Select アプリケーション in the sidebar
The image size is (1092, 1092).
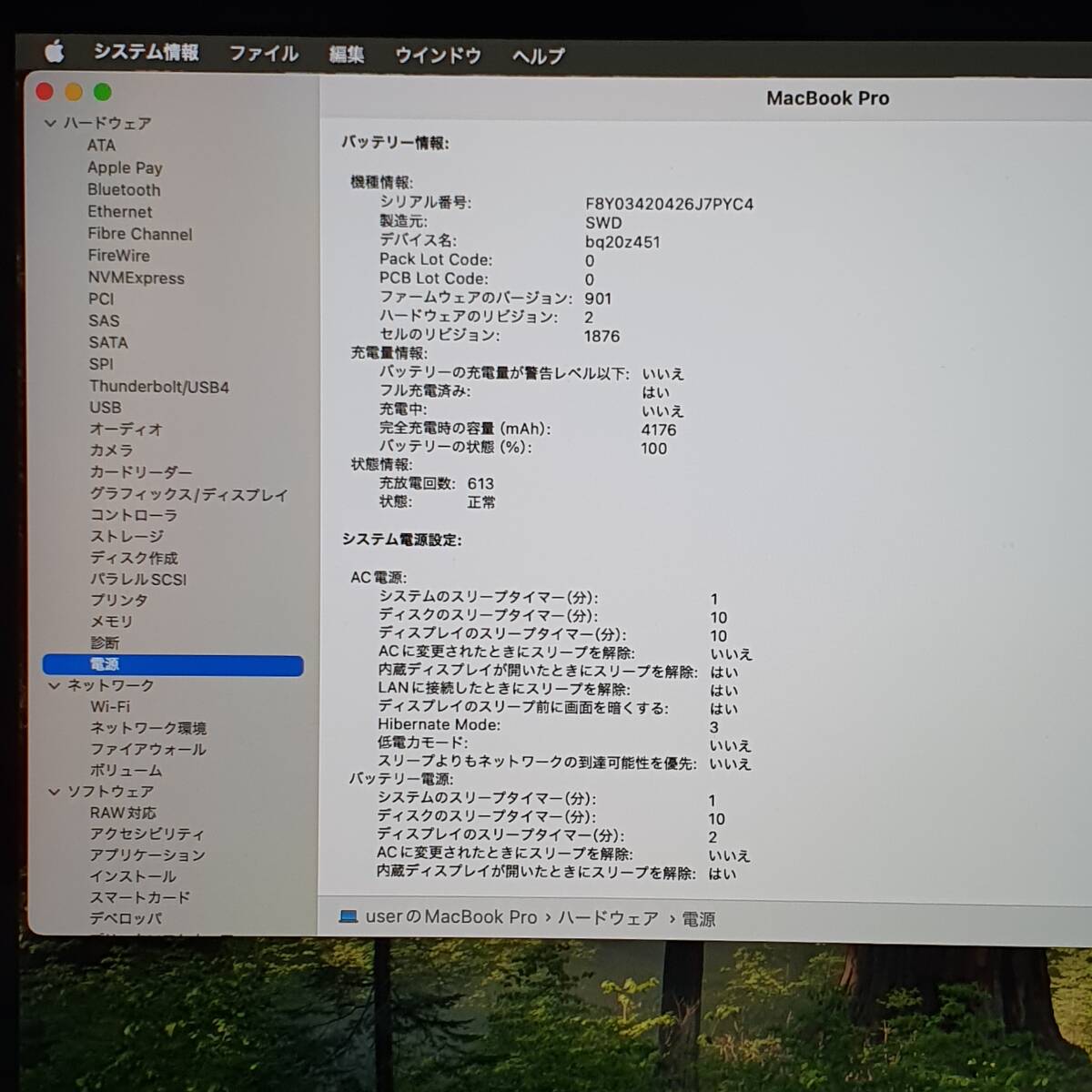[x=147, y=855]
